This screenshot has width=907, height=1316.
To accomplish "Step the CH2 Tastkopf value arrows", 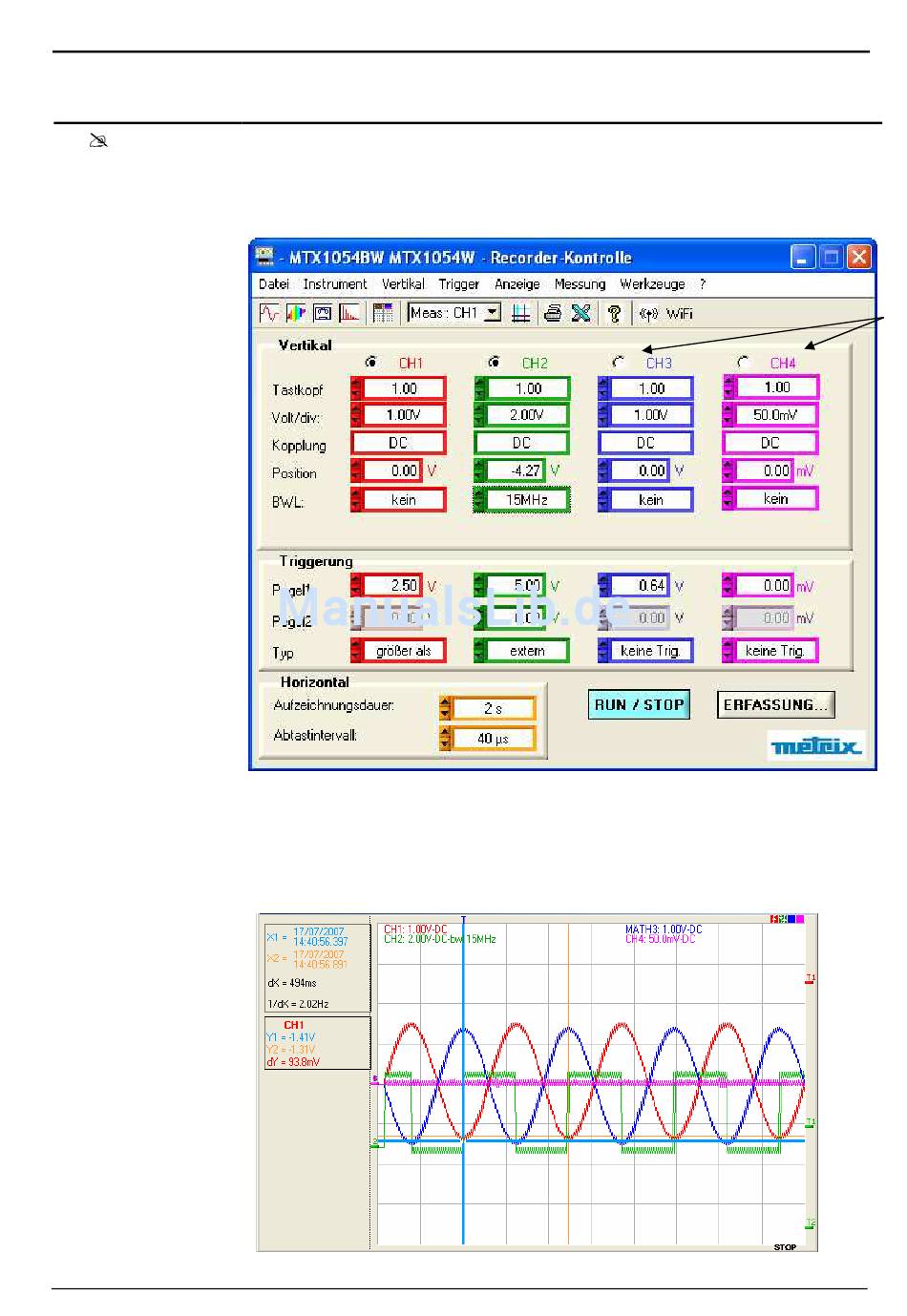I will coord(480,388).
